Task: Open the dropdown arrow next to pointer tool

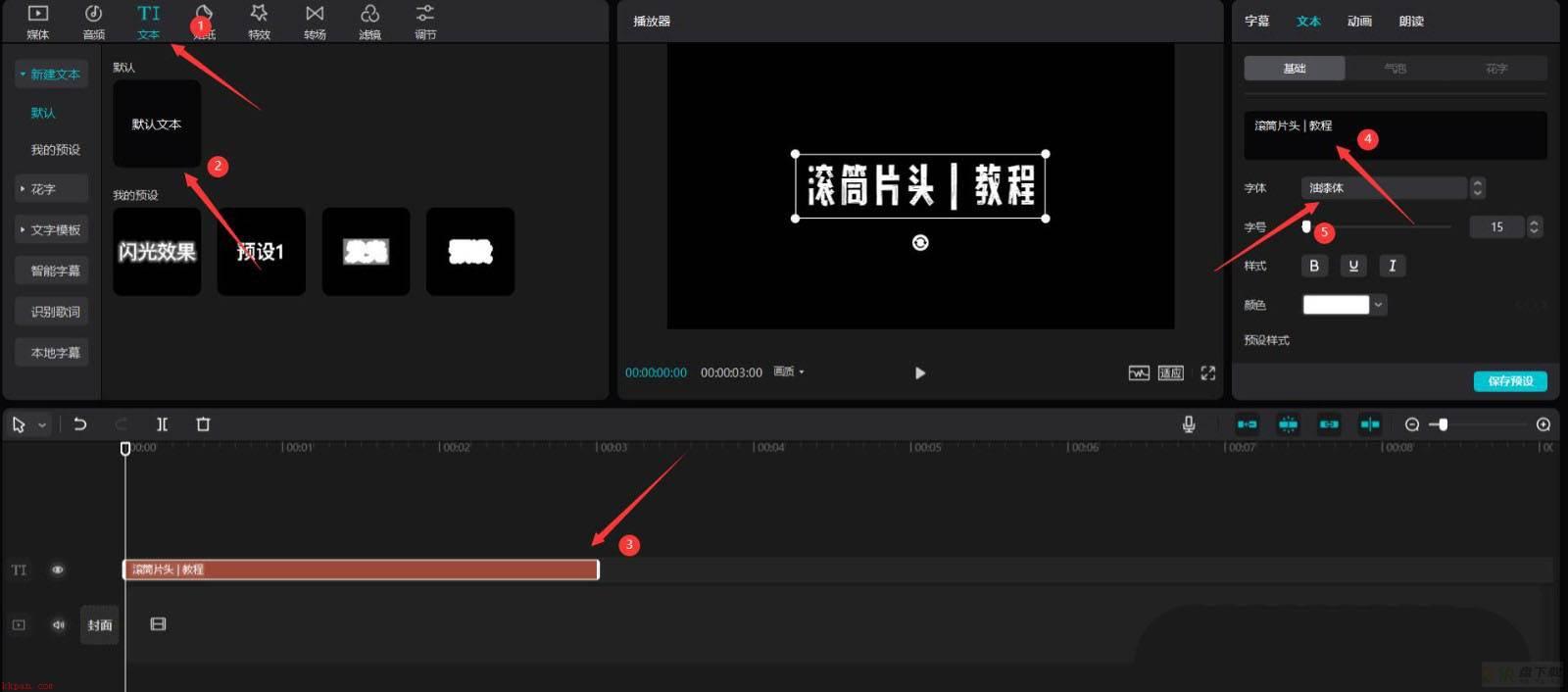Action: tap(42, 425)
